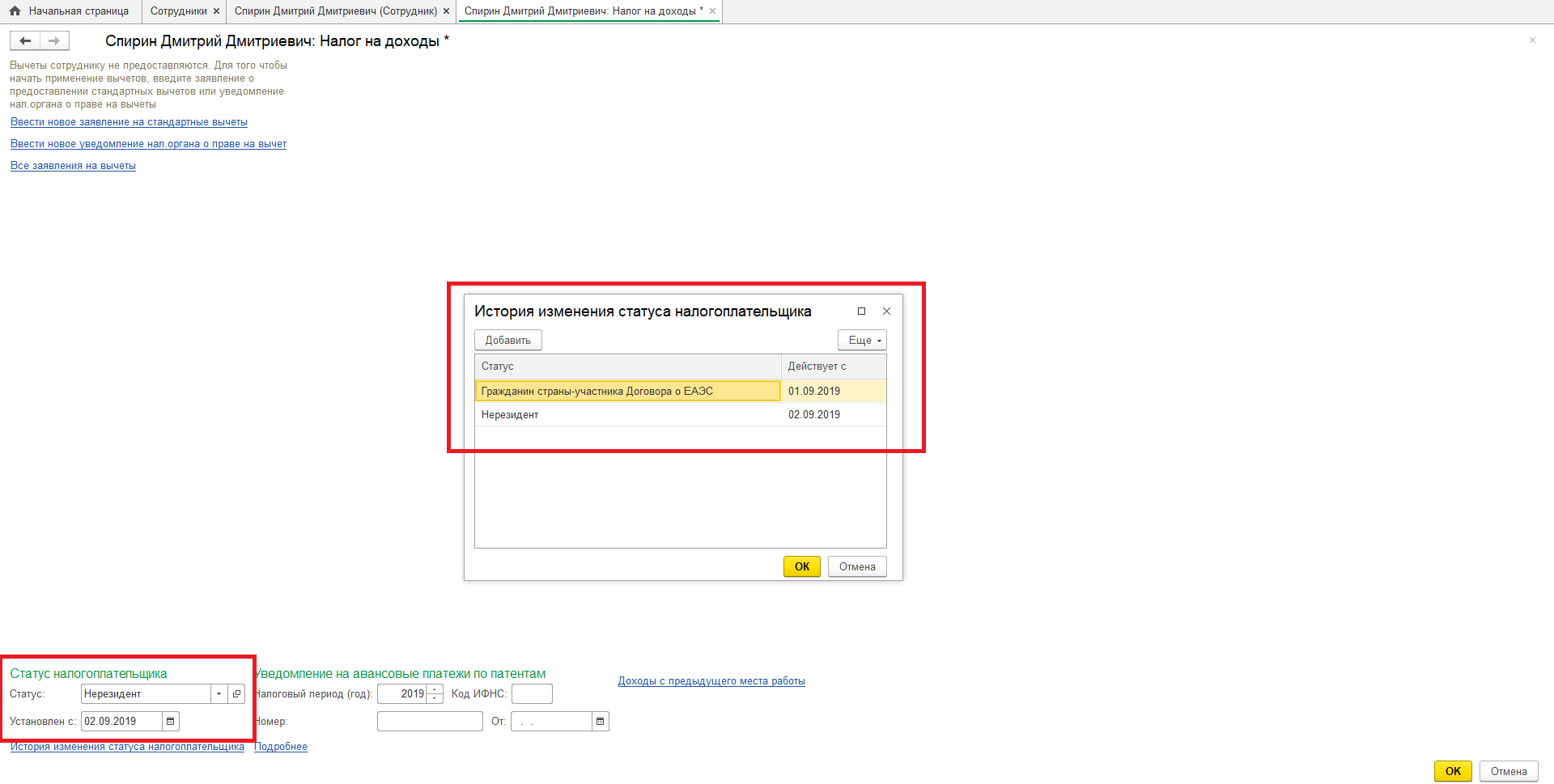The width and height of the screenshot is (1554, 784).
Task: Close the Сотрудники tab
Action: (216, 11)
